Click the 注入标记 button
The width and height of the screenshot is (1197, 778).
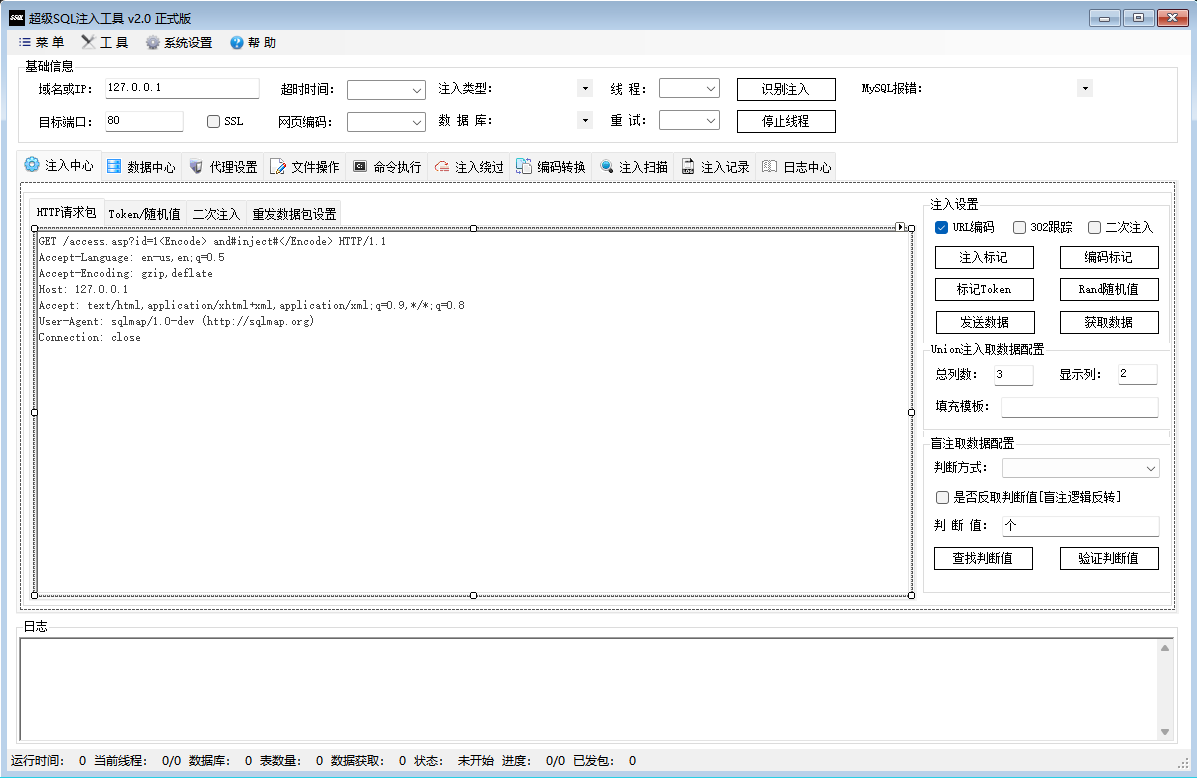pos(984,257)
